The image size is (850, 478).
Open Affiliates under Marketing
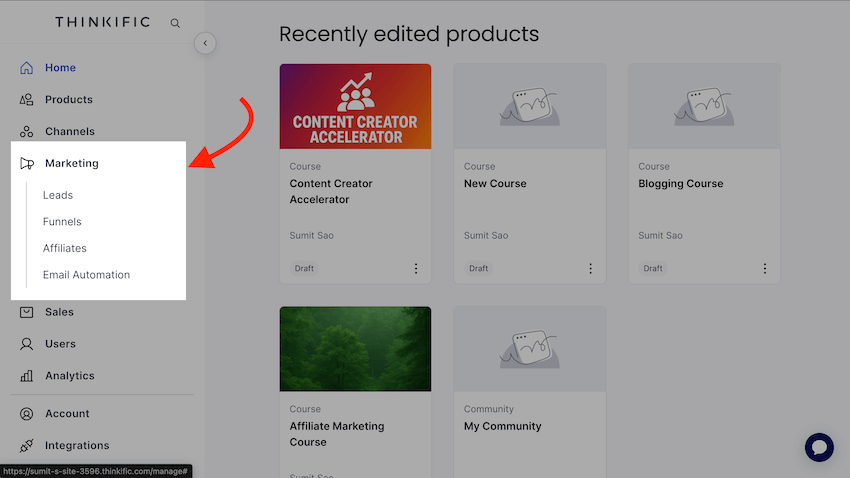65,248
